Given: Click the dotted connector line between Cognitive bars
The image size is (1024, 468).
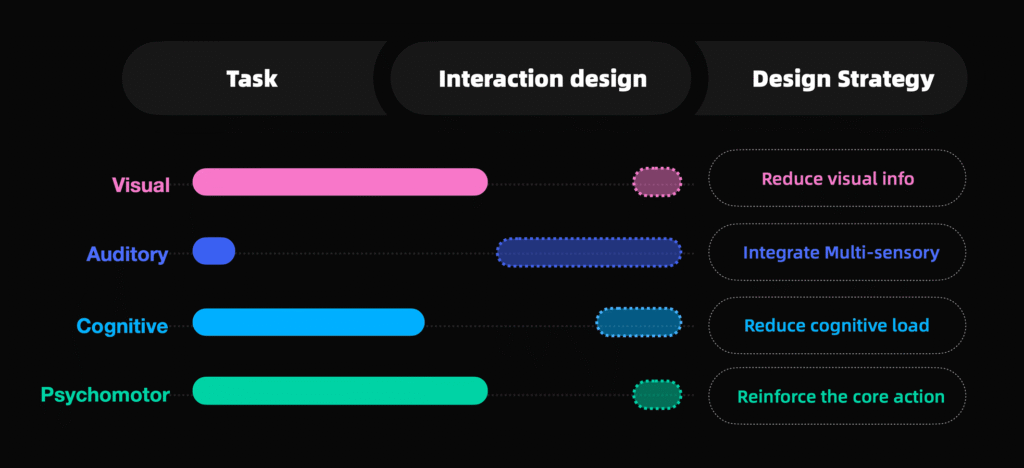Looking at the screenshot, I should [x=510, y=323].
